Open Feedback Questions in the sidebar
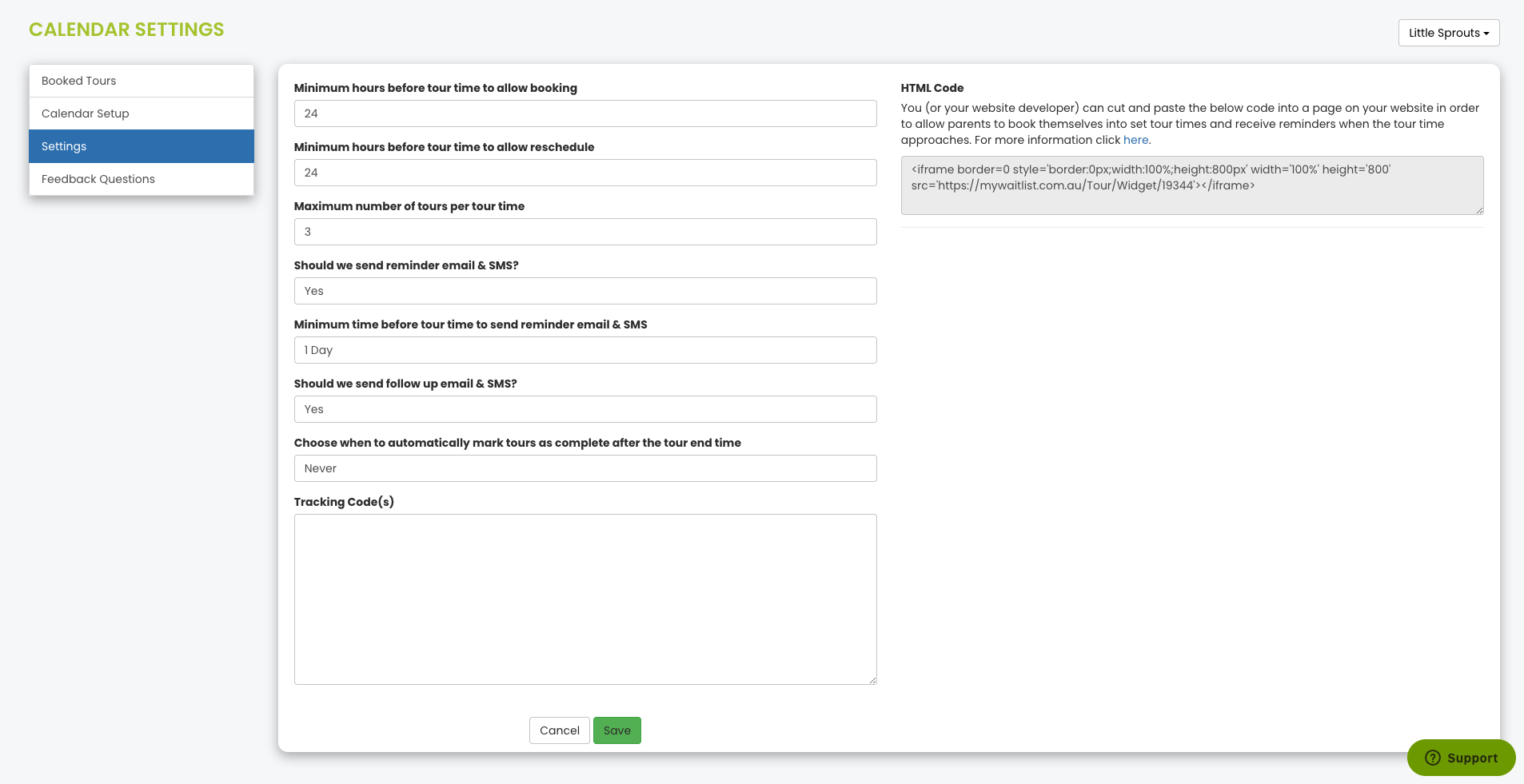This screenshot has height=784, width=1524. click(142, 179)
